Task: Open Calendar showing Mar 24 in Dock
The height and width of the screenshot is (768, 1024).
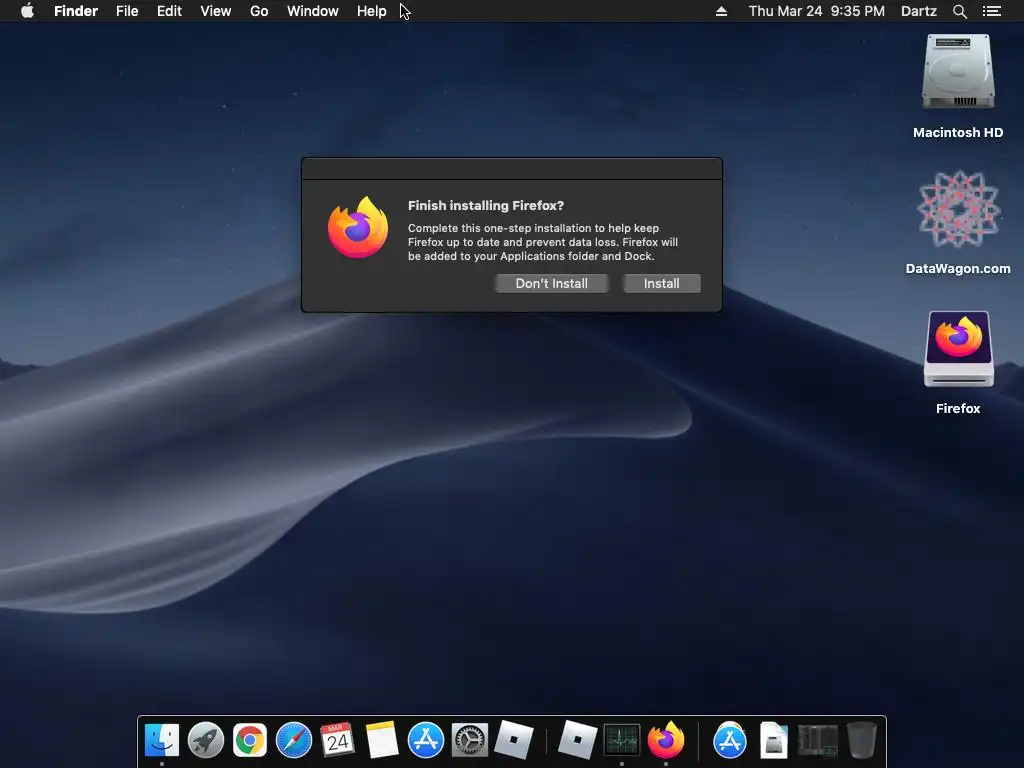Action: click(338, 740)
